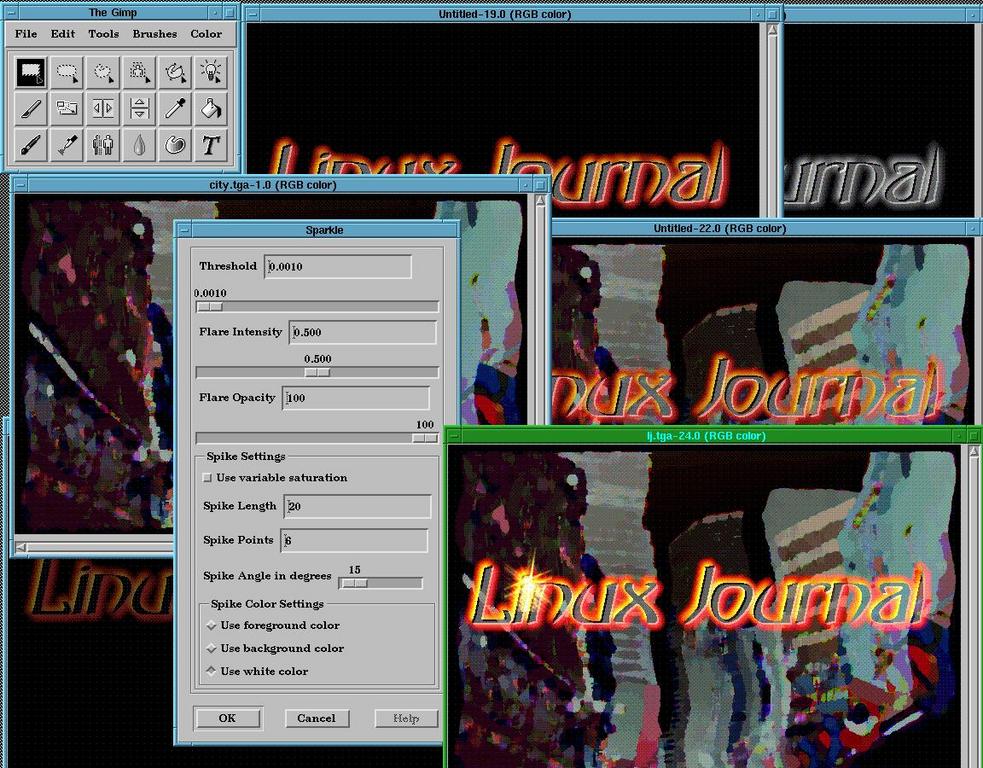The width and height of the screenshot is (983, 768).
Task: Select the elliptical selection tool
Action: (67, 72)
